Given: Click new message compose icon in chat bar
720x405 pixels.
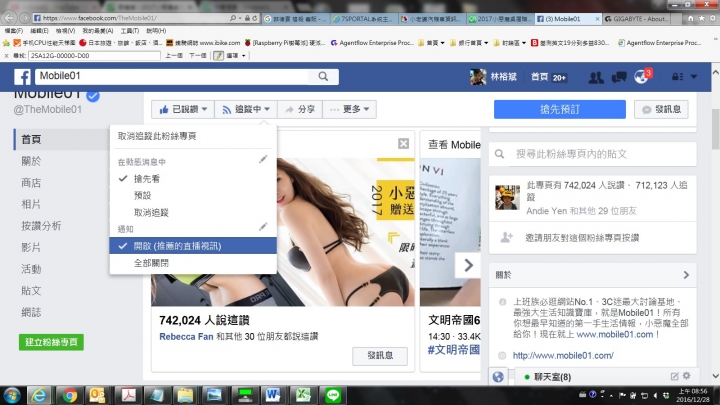Looking at the screenshot, I should [x=675, y=376].
